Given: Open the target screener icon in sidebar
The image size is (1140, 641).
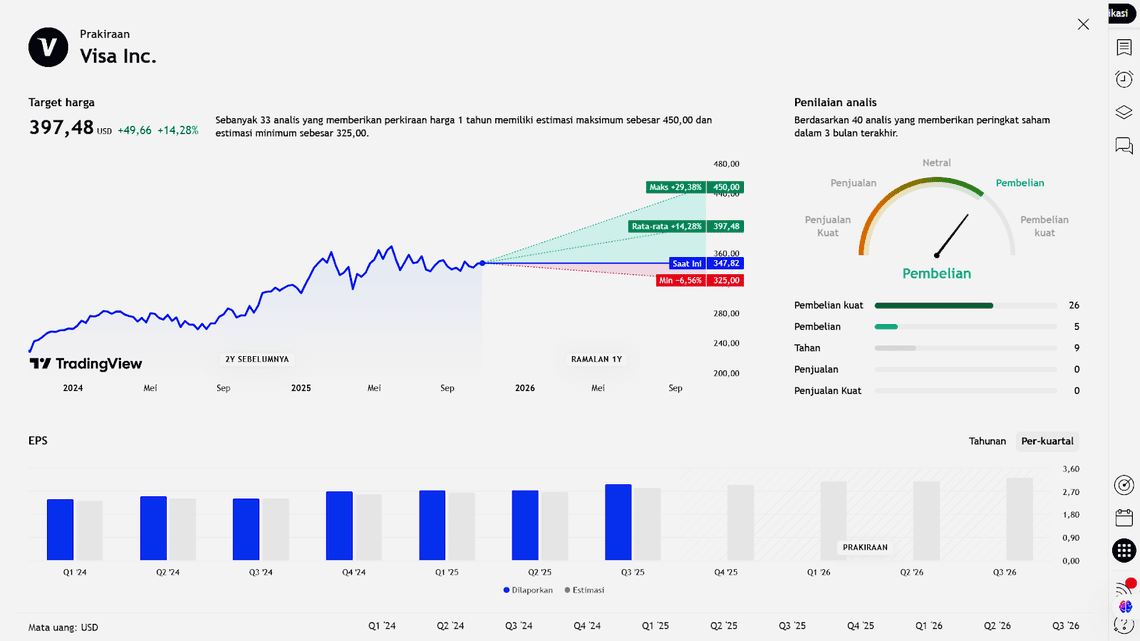Looking at the screenshot, I should pos(1124,485).
